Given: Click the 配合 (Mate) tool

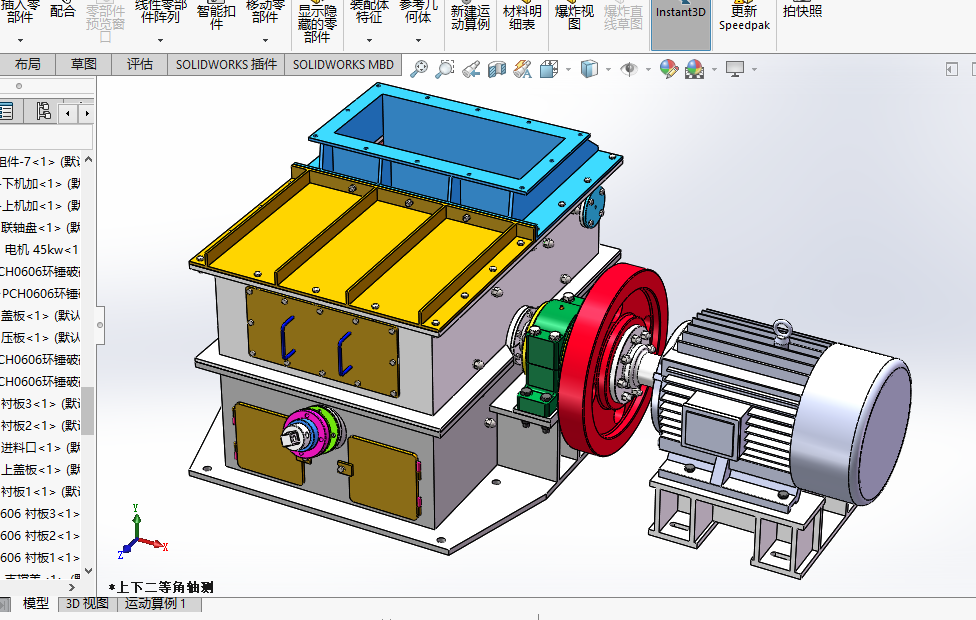Looking at the screenshot, I should coord(62,11).
